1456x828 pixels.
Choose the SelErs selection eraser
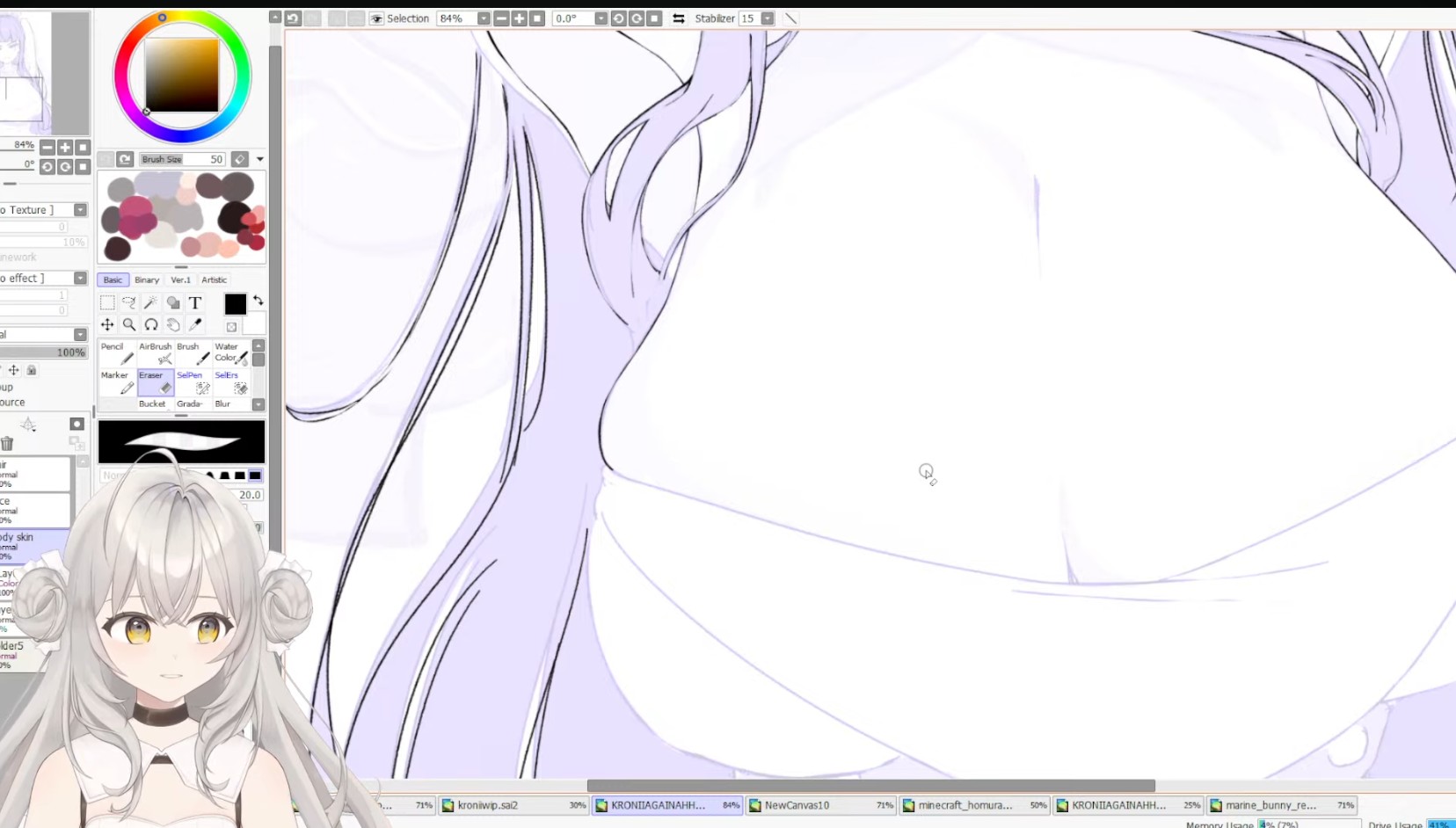[x=231, y=382]
